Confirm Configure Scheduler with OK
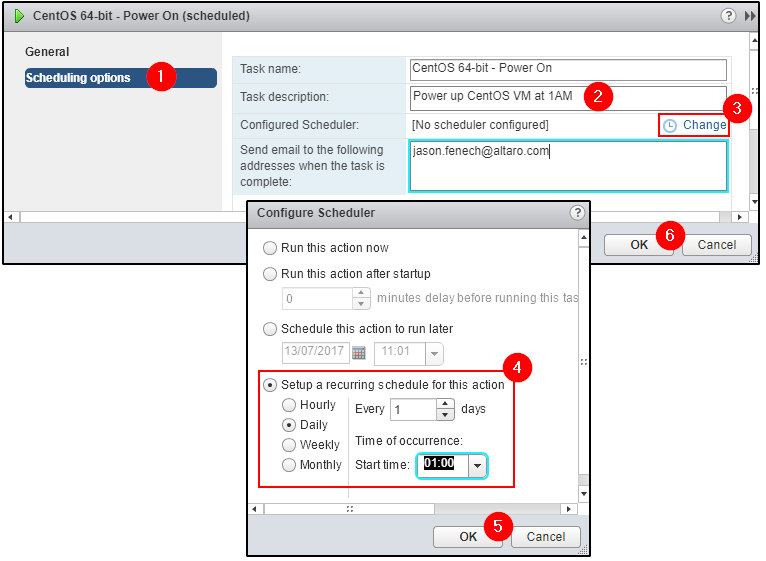Screen dimensions: 766x561 point(468,537)
